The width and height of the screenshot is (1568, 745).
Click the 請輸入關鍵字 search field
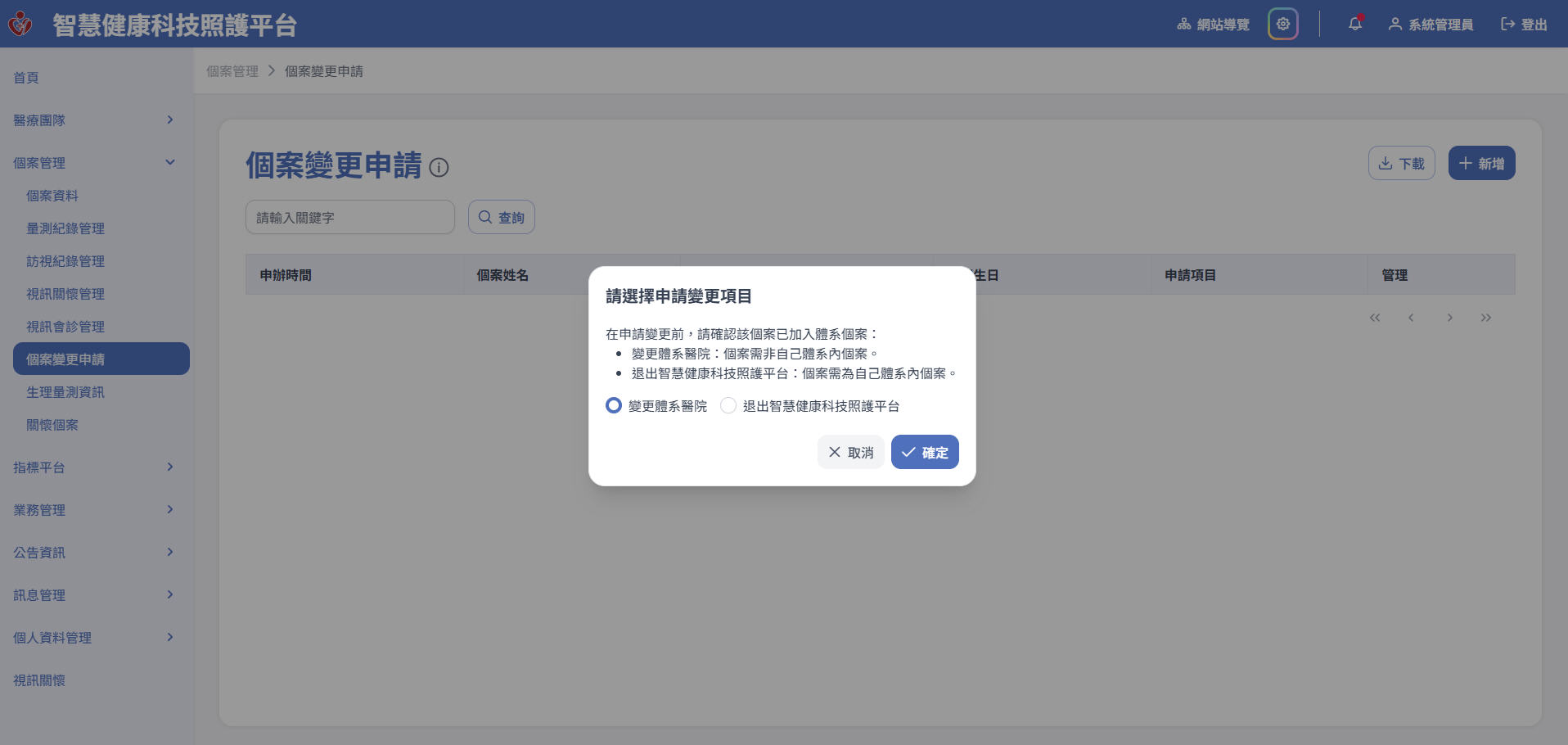pos(349,218)
